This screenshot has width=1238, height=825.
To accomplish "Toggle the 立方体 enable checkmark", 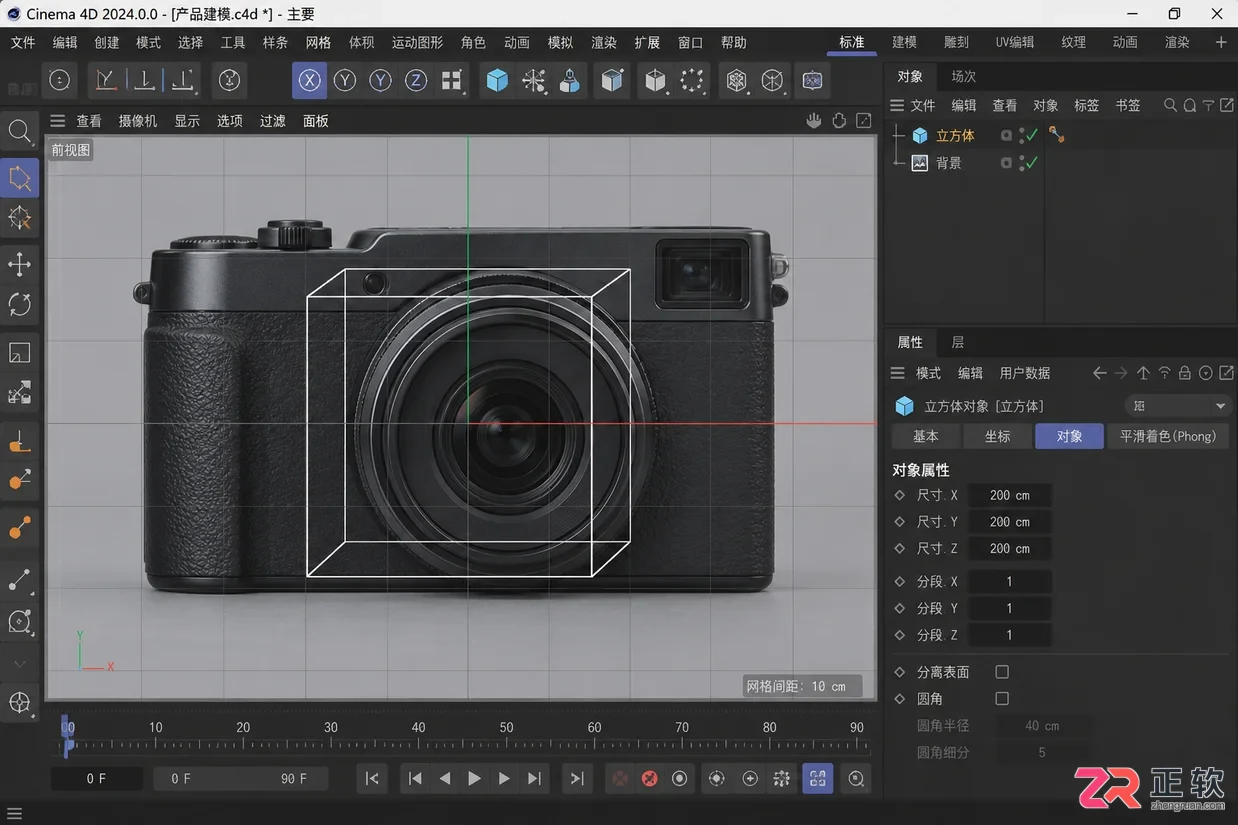I will point(1032,135).
